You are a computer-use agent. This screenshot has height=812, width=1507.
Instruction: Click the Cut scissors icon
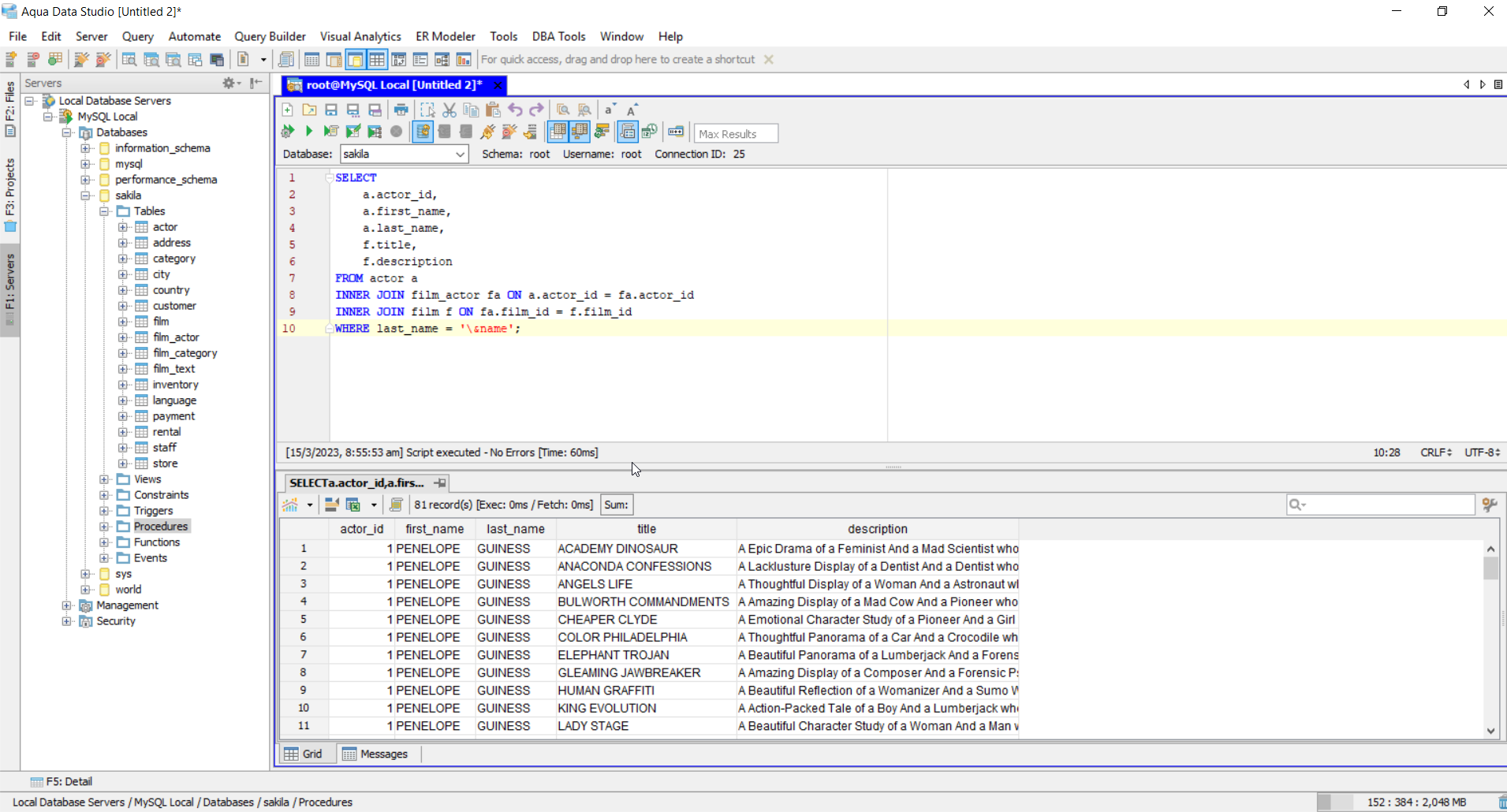coord(449,110)
